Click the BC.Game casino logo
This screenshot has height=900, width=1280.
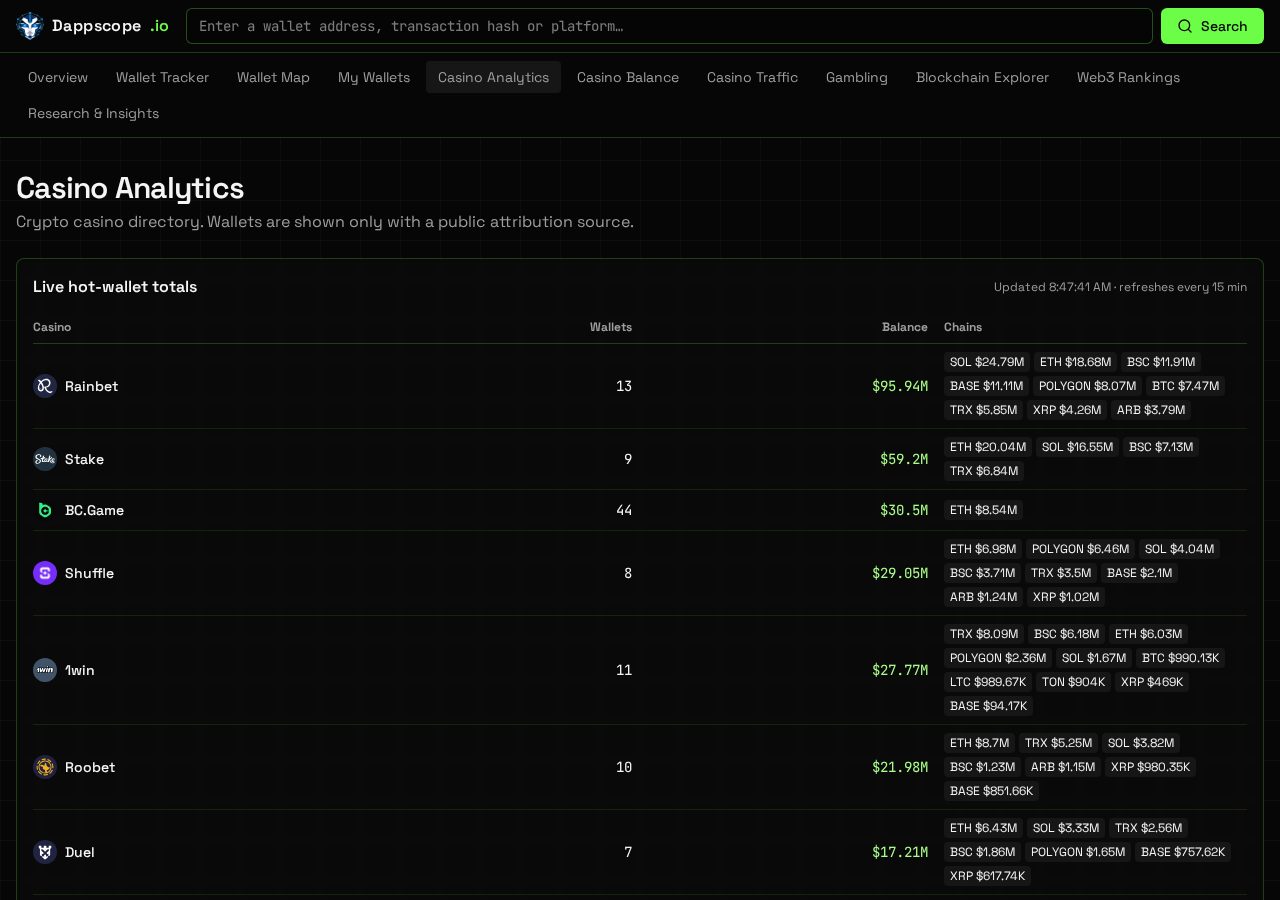pos(45,510)
